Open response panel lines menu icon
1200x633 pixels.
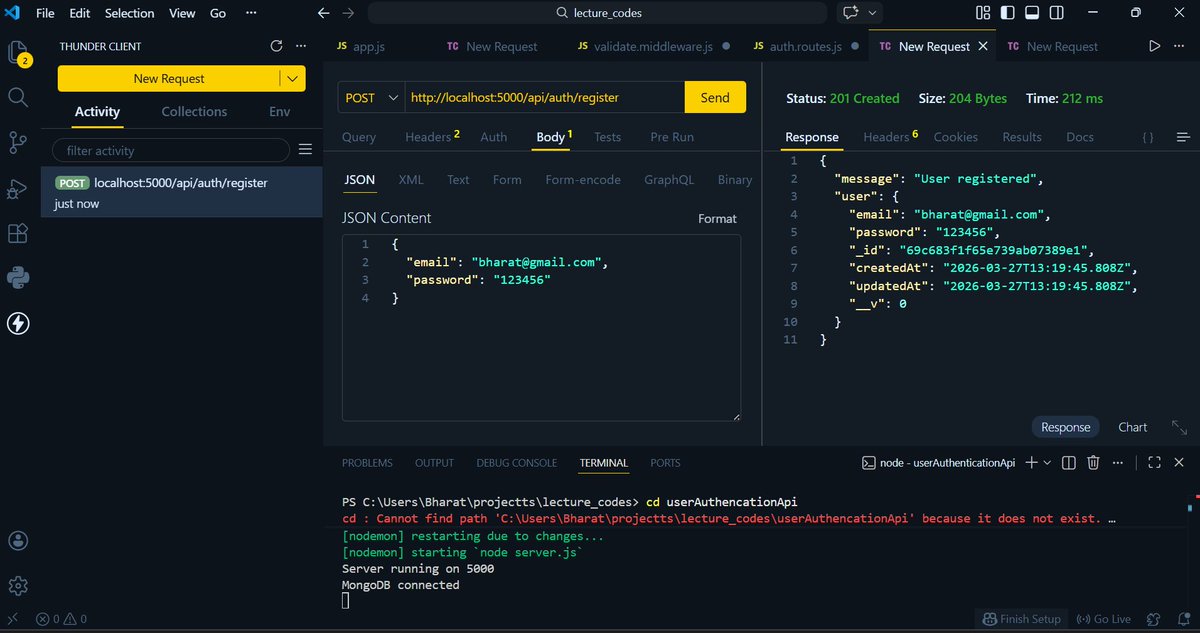click(1183, 137)
